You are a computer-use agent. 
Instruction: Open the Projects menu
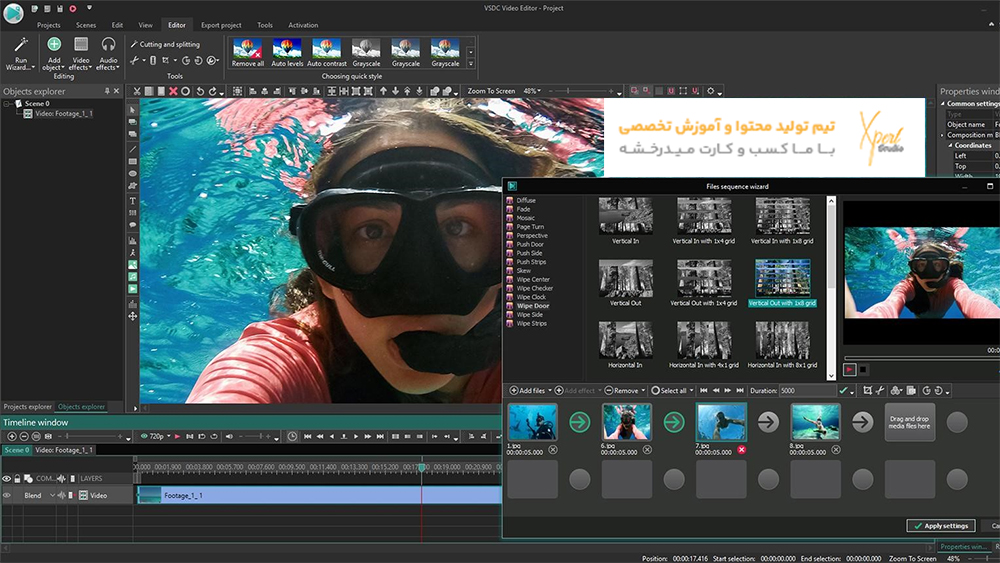tap(48, 25)
